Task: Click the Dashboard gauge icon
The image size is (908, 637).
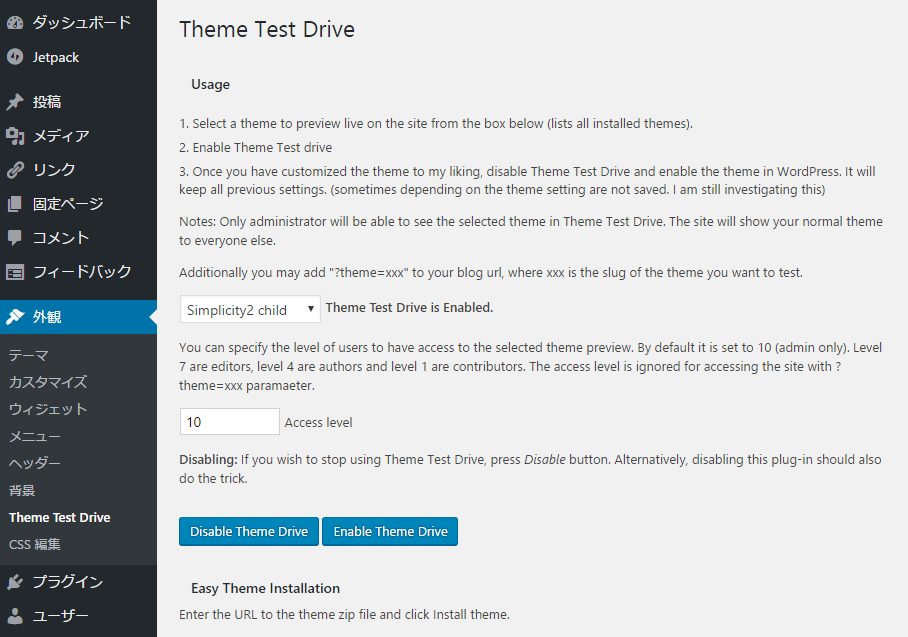Action: tap(15, 23)
